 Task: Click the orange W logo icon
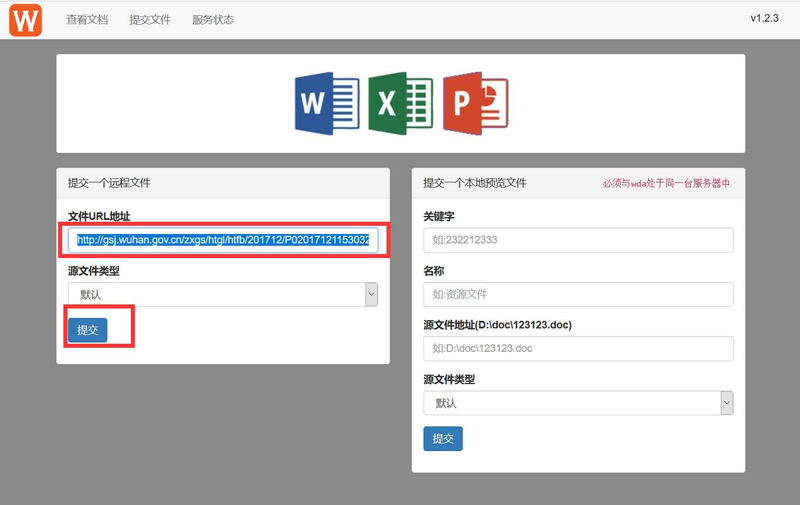click(x=26, y=20)
